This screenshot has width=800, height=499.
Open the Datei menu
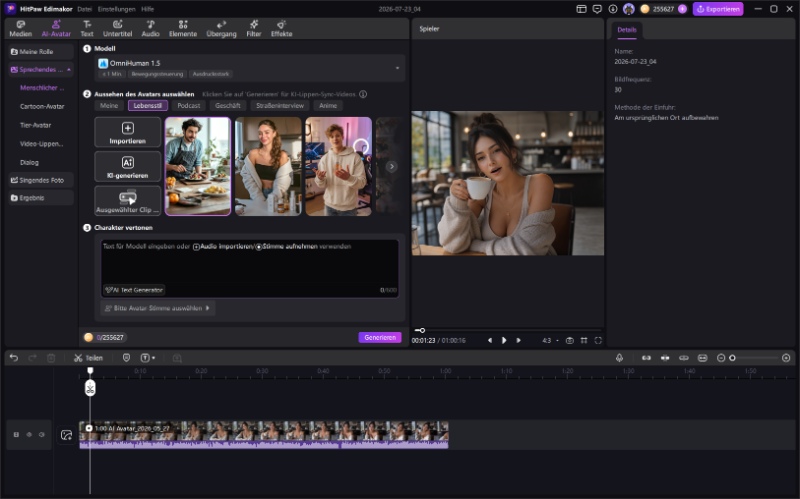(85, 9)
